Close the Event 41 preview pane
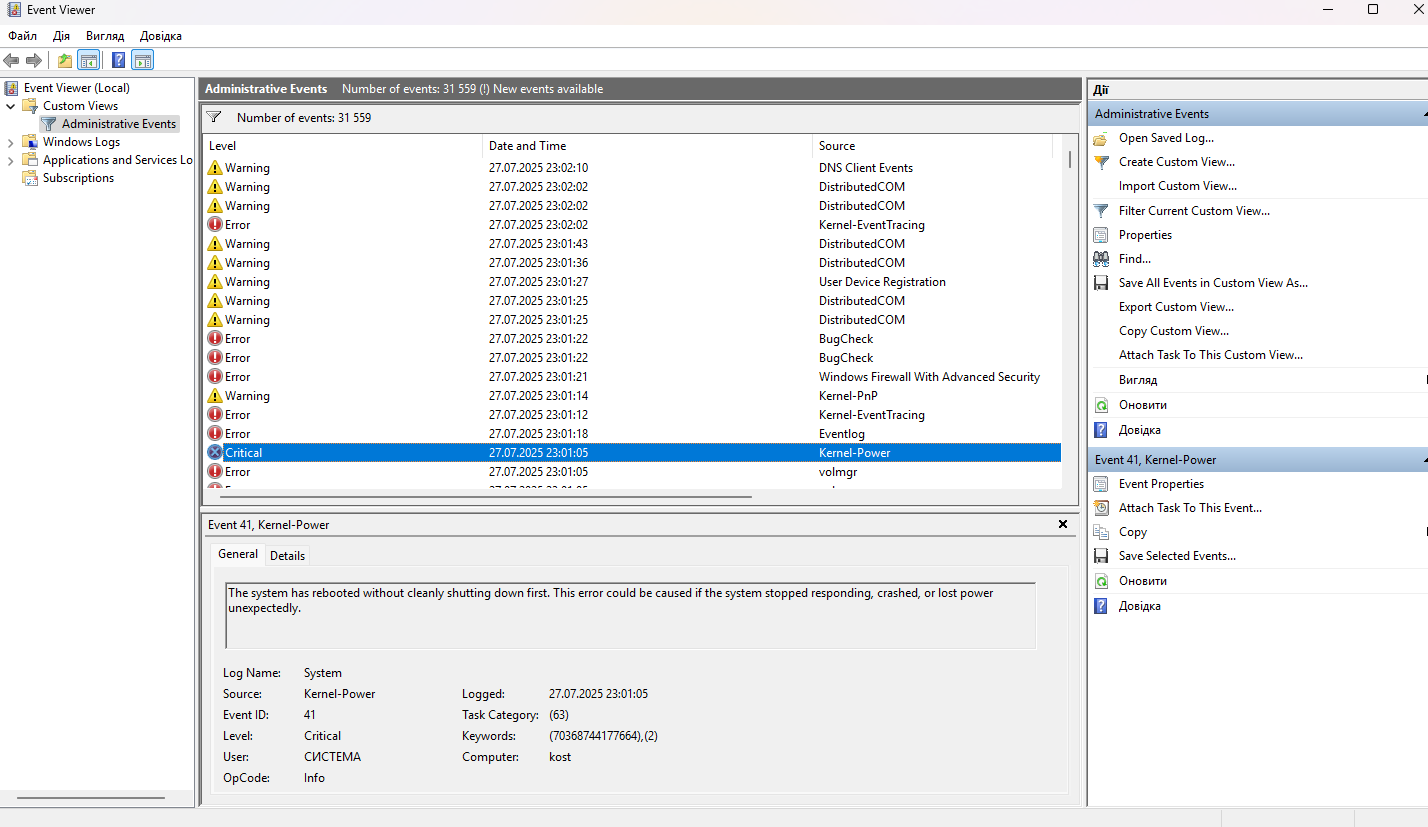The width and height of the screenshot is (1428, 827). point(1063,524)
